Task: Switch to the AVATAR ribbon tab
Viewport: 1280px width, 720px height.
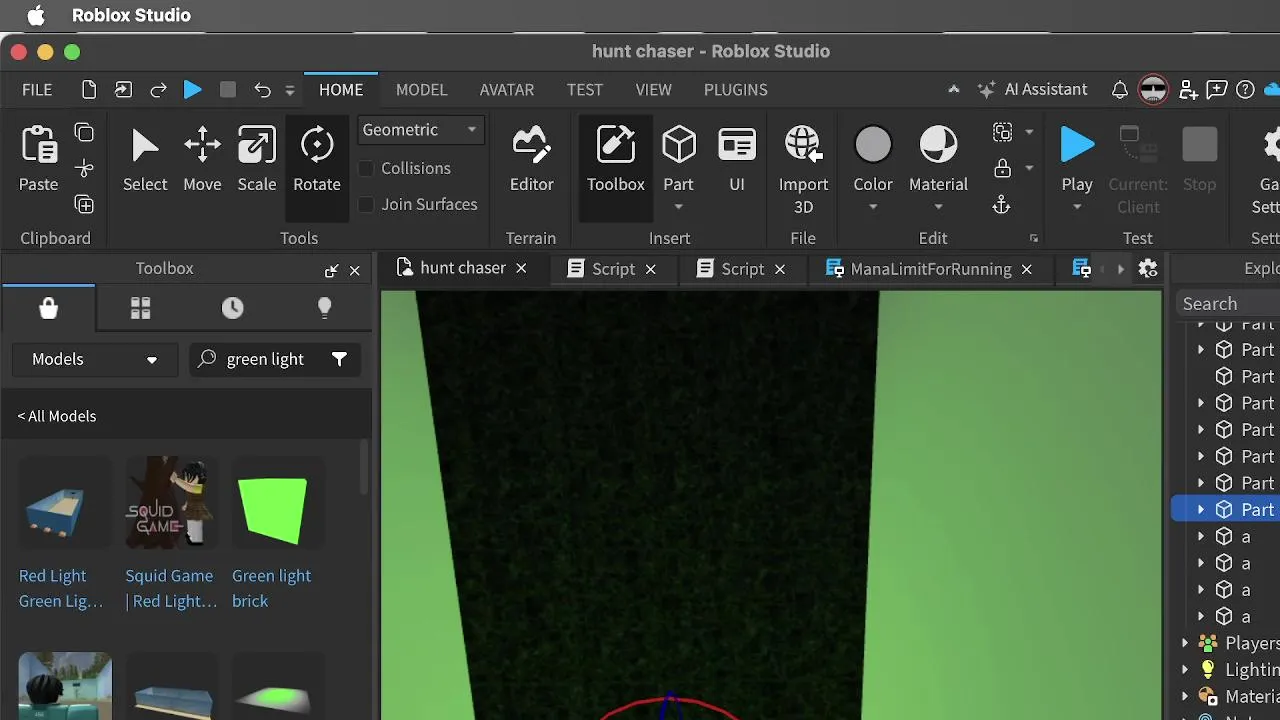Action: click(507, 90)
